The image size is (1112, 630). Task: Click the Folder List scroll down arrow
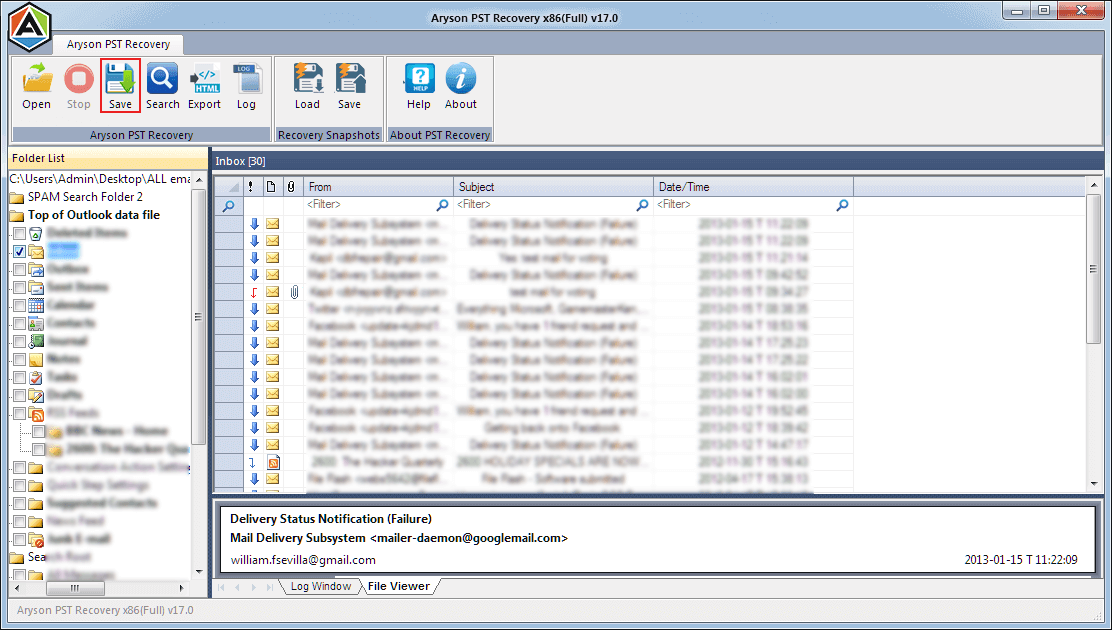[x=199, y=572]
